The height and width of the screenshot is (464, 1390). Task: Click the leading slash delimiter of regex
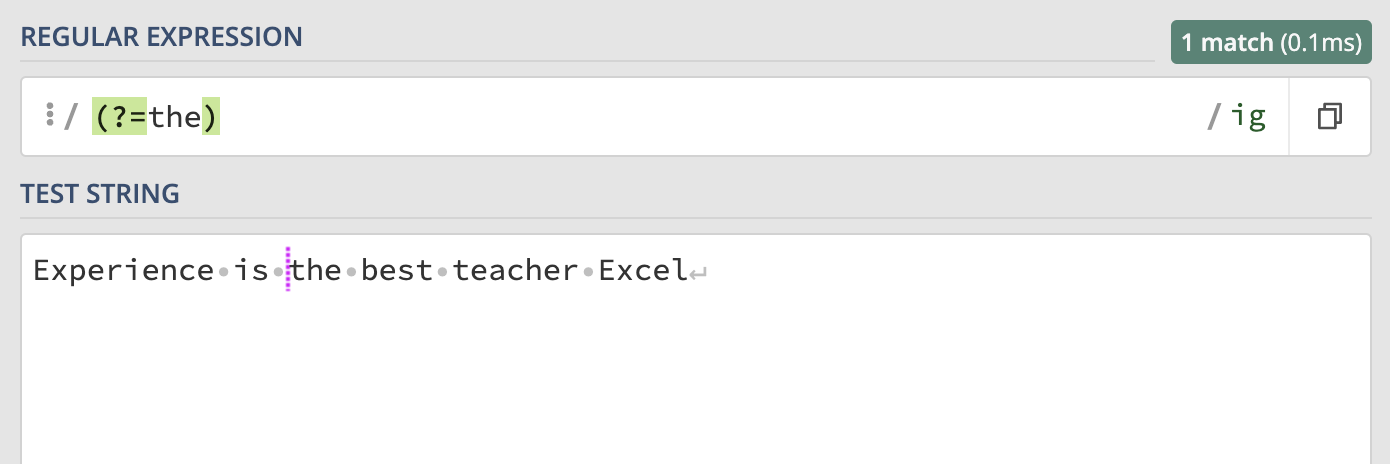pyautogui.click(x=70, y=118)
